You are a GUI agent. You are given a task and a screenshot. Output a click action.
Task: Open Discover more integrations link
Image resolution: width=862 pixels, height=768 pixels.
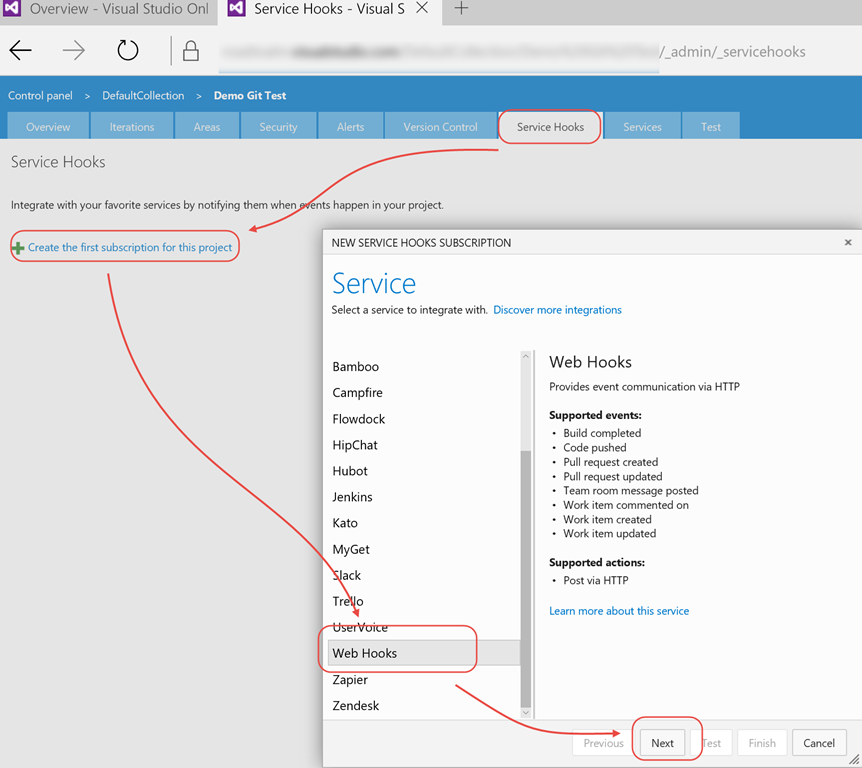point(557,310)
